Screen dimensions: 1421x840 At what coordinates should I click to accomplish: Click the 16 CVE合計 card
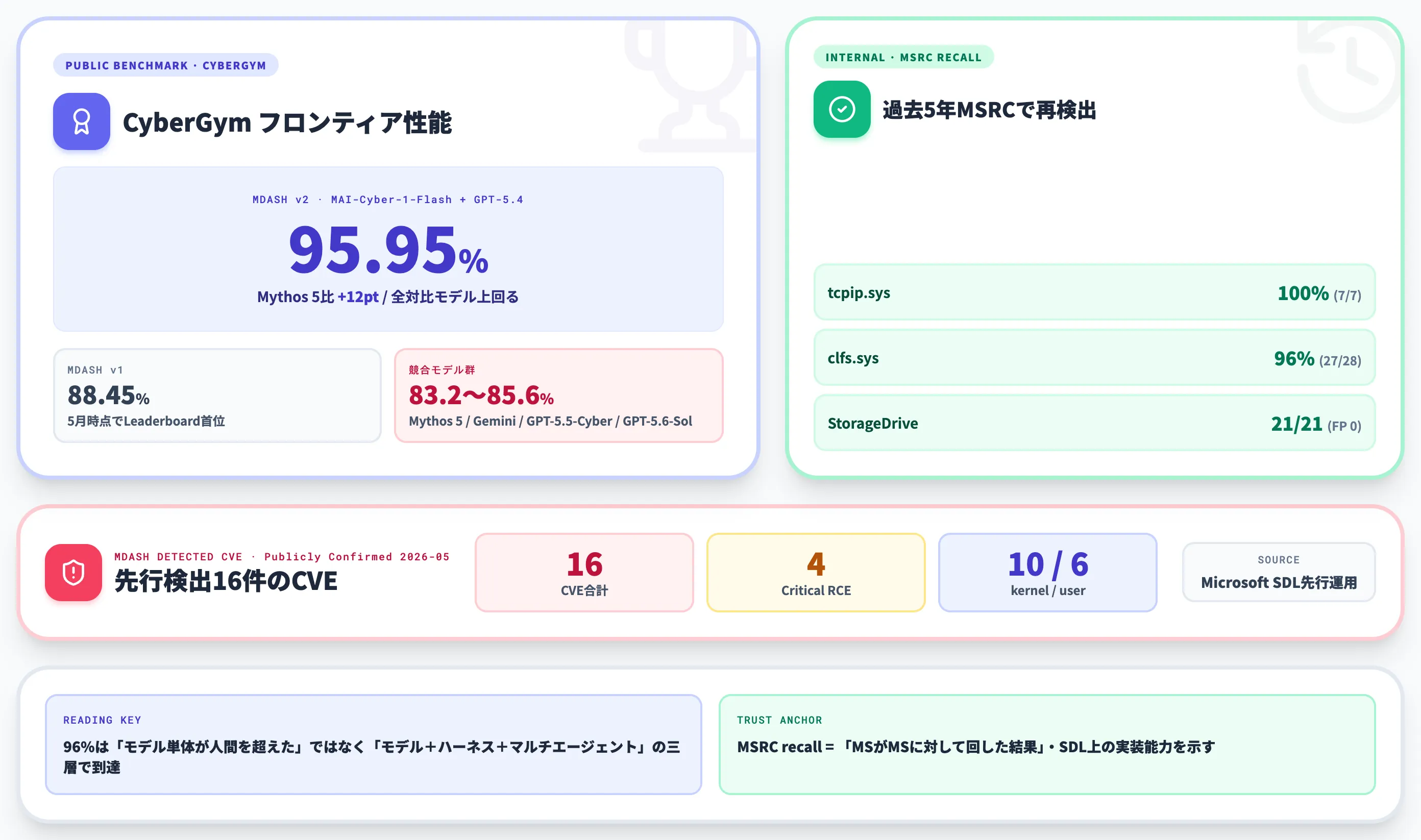click(584, 572)
